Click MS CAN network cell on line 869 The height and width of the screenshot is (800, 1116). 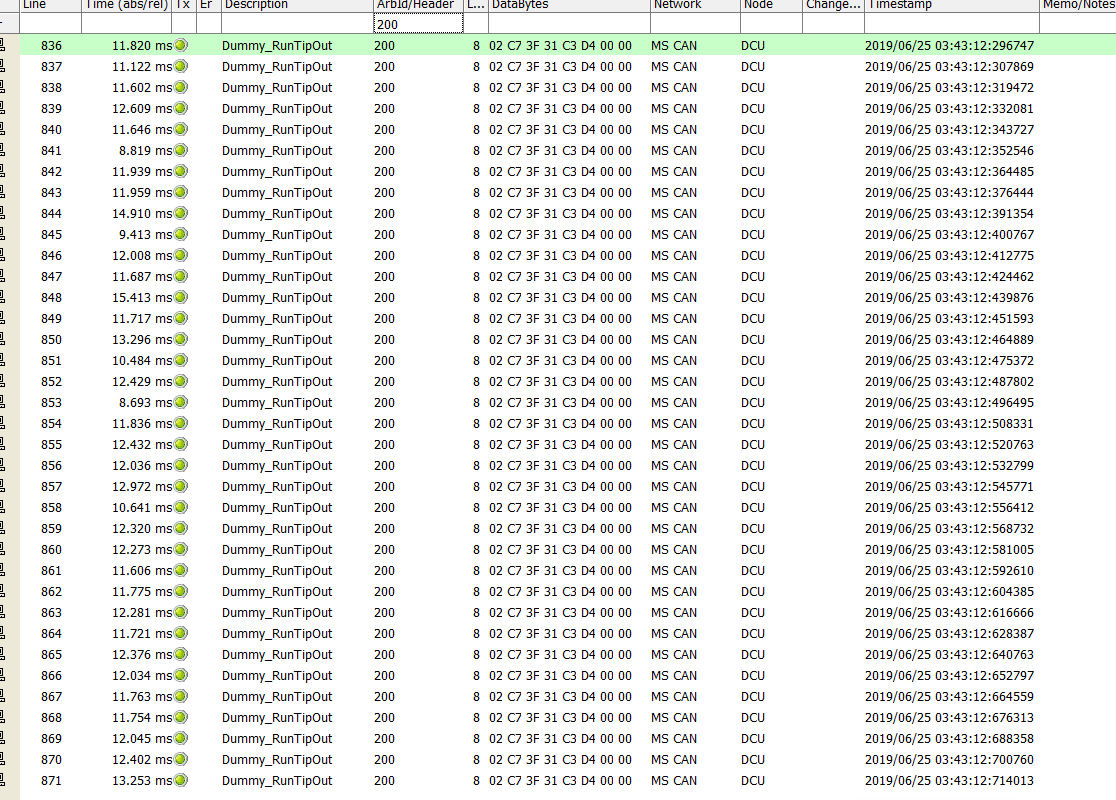(673, 738)
